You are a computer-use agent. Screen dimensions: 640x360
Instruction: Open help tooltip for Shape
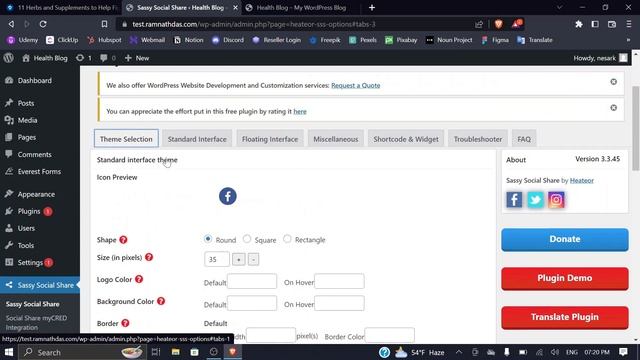click(123, 240)
